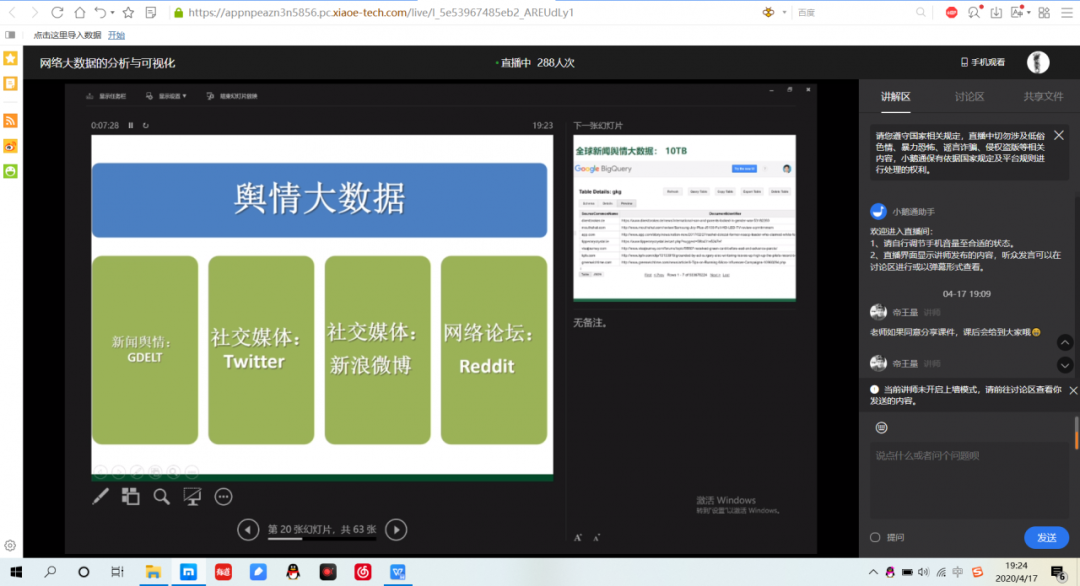
Task: Increase notes text size icon
Action: click(x=578, y=537)
